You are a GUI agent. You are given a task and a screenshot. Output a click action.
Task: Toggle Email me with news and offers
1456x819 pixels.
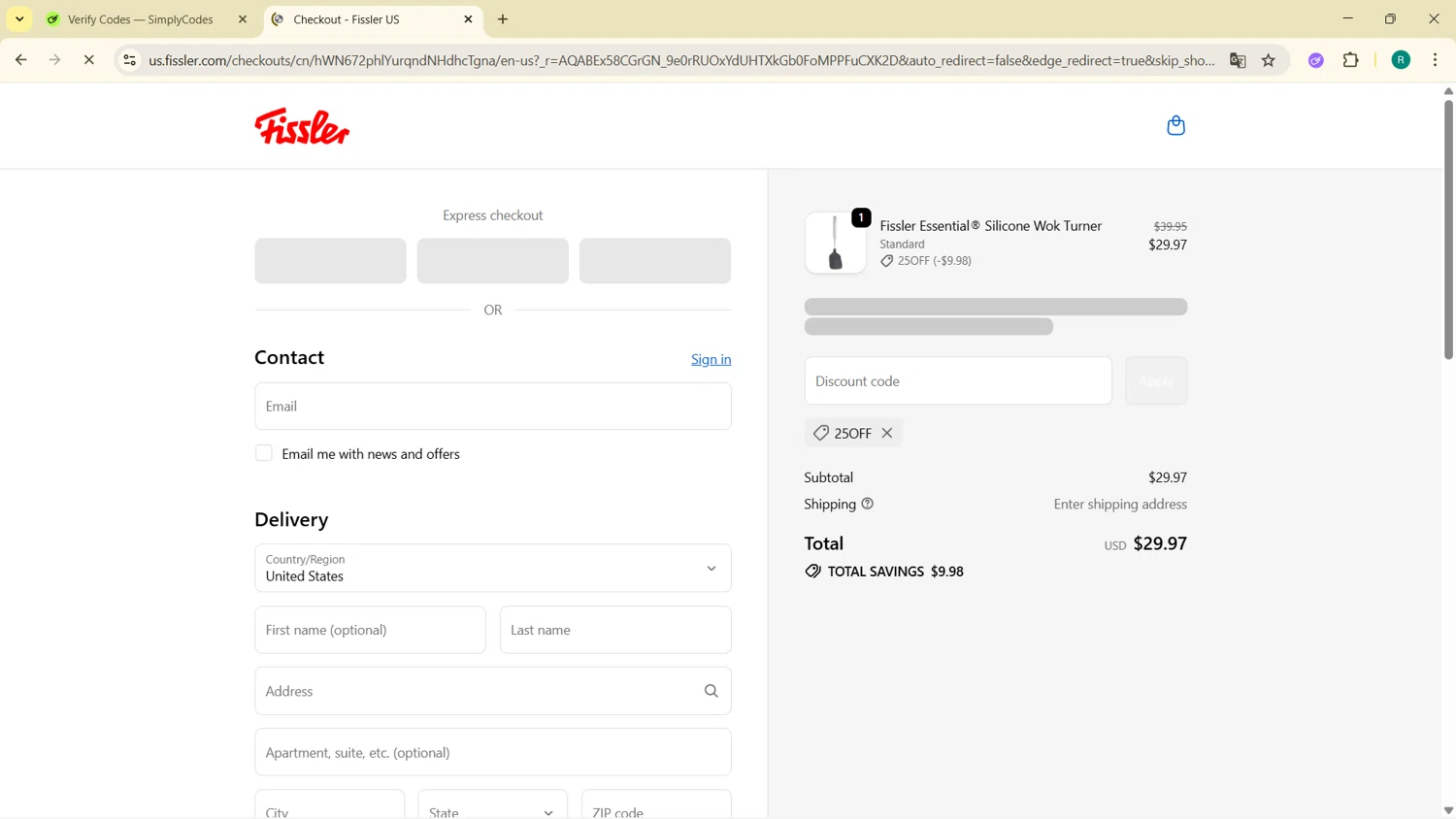point(264,453)
